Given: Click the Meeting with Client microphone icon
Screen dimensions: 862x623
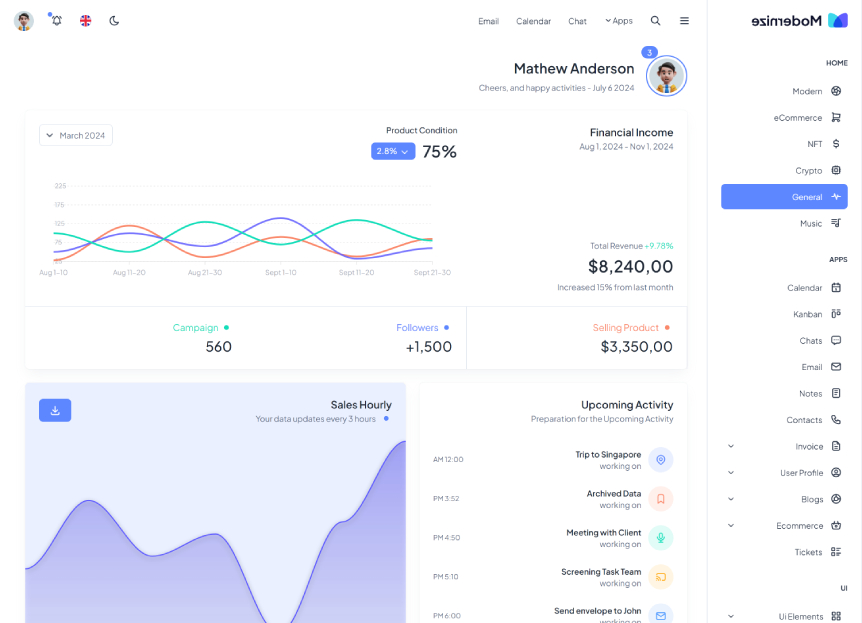Looking at the screenshot, I should point(660,538).
